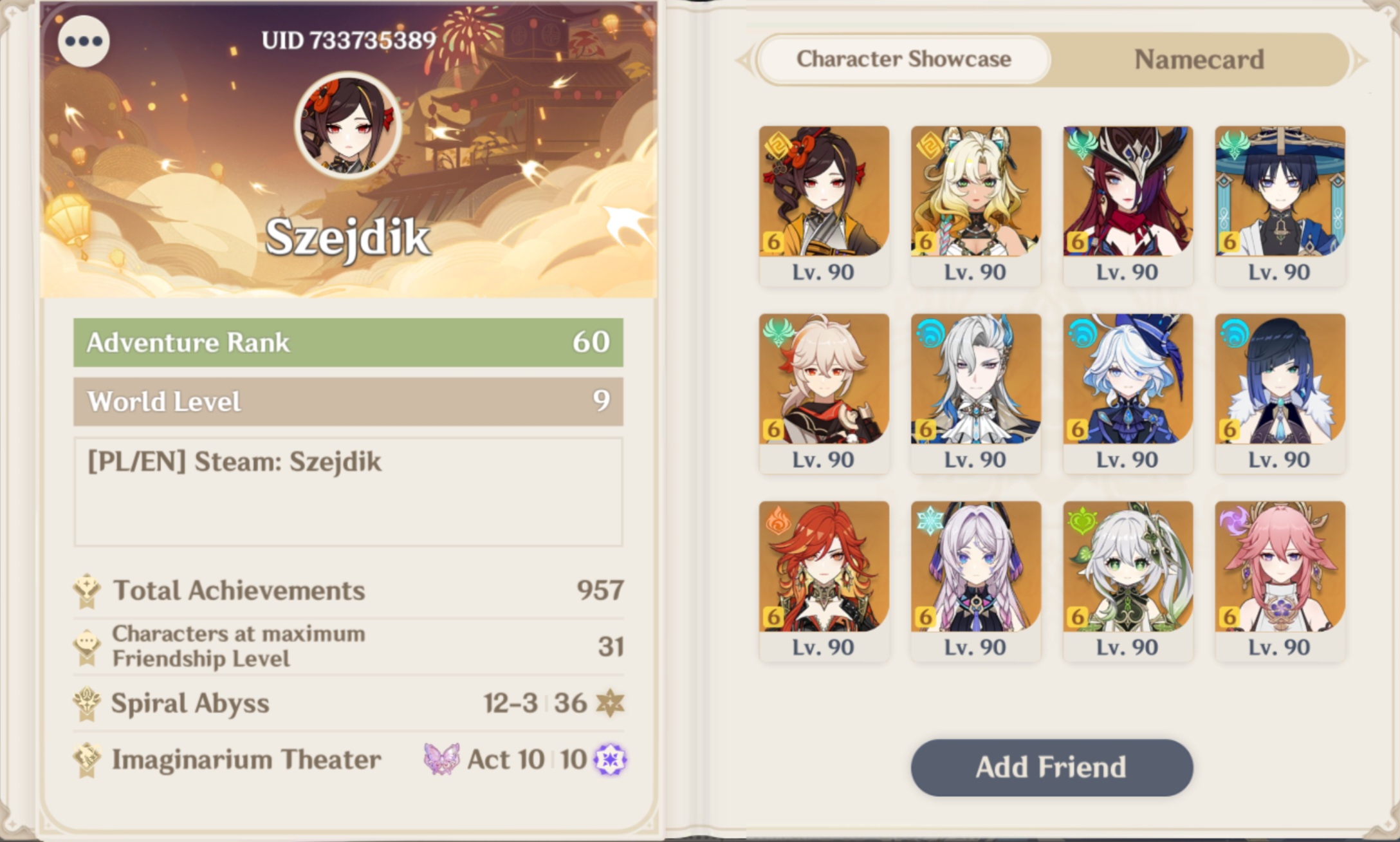Click the Spiral Abyss star icon
Viewport: 1400px width, 842px height.
click(610, 703)
